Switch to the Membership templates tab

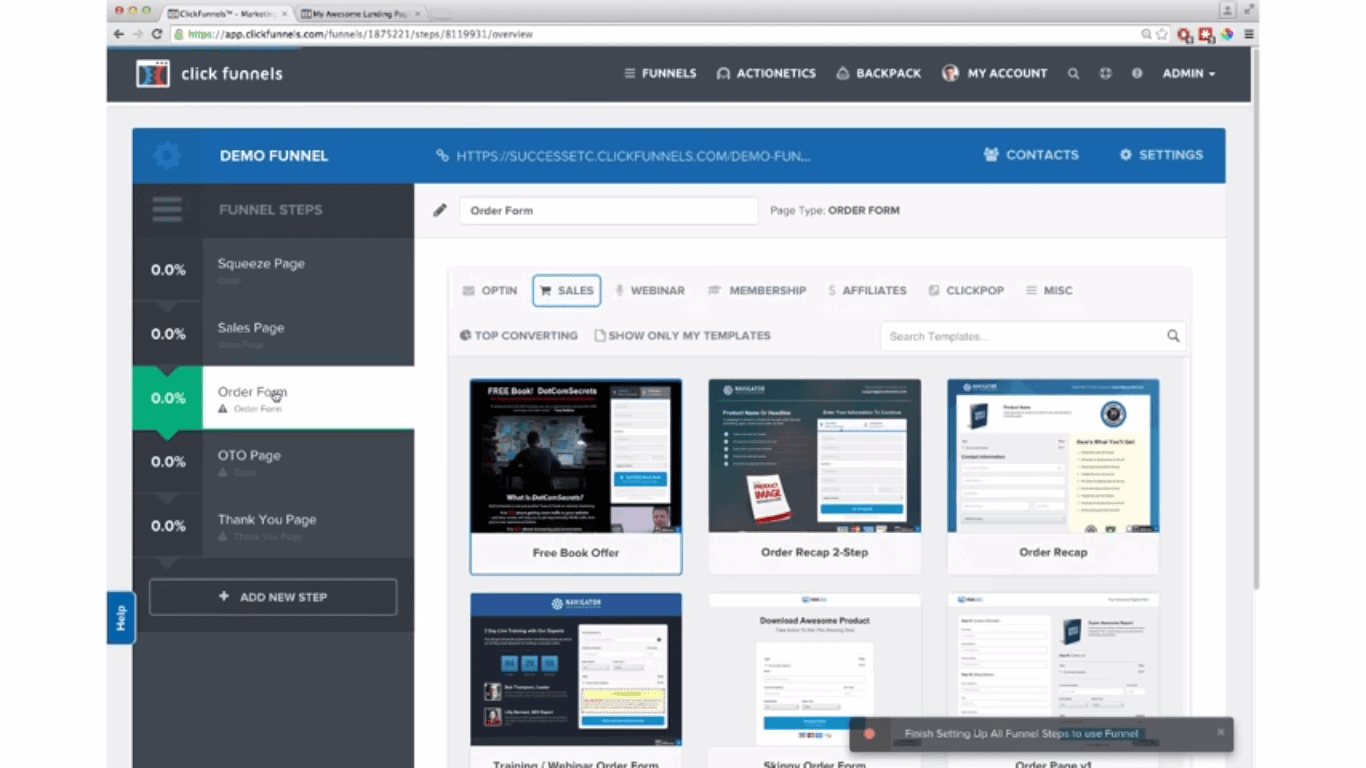click(757, 290)
